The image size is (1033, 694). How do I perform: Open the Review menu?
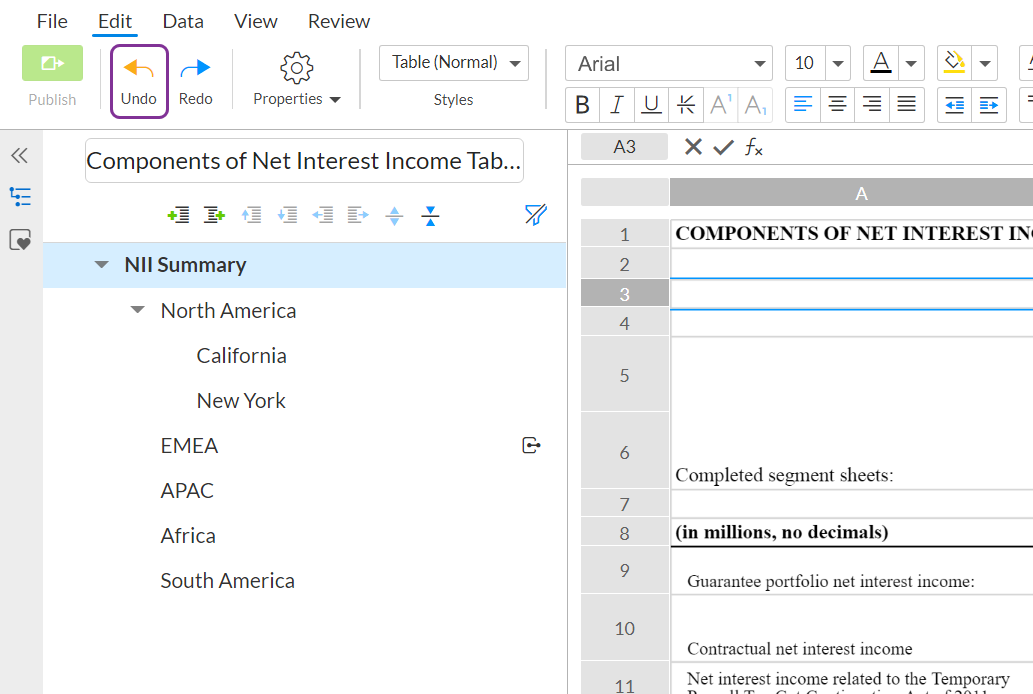coord(338,20)
